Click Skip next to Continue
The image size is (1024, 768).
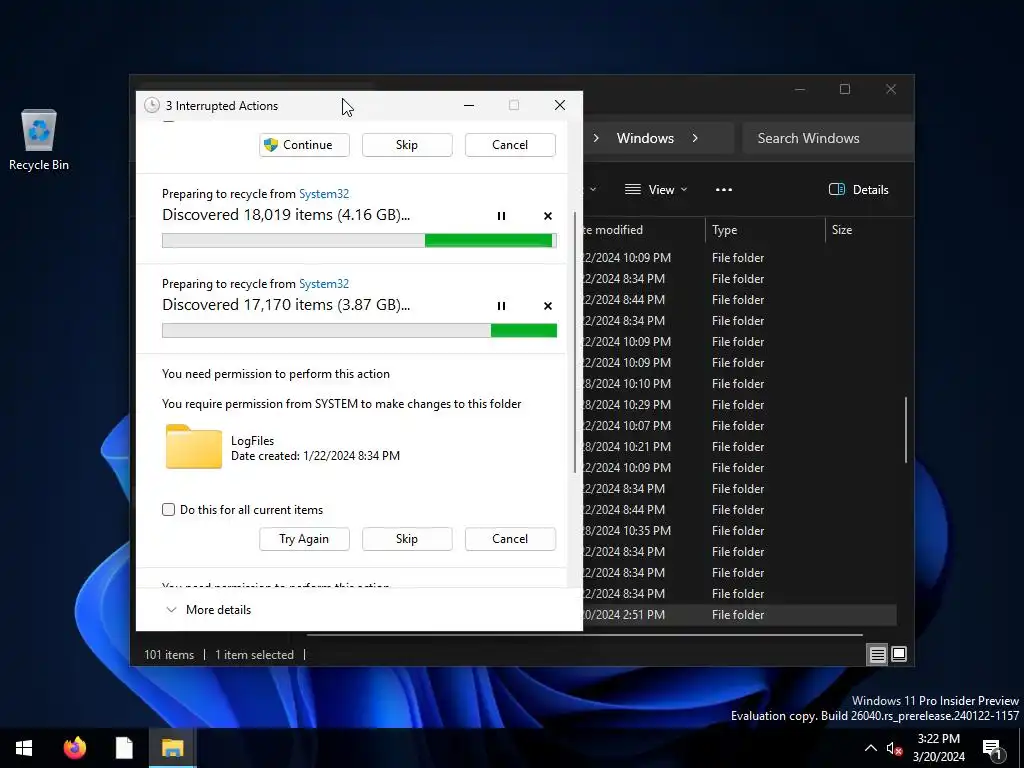click(407, 145)
